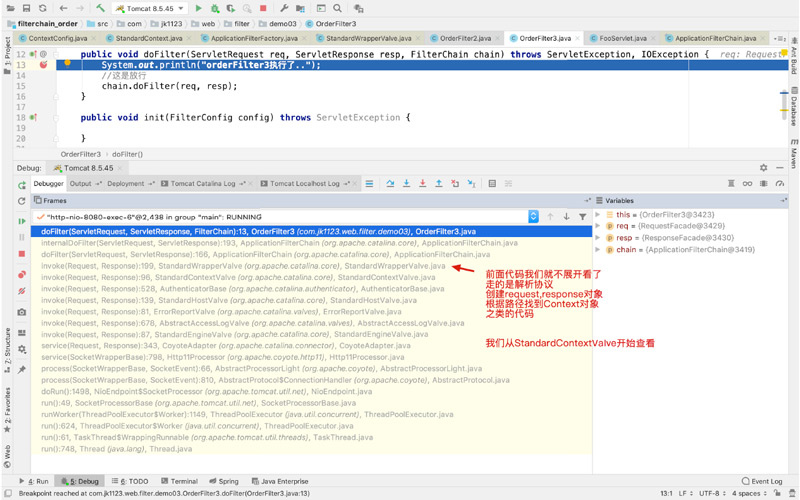Click the green Run button

198,8
